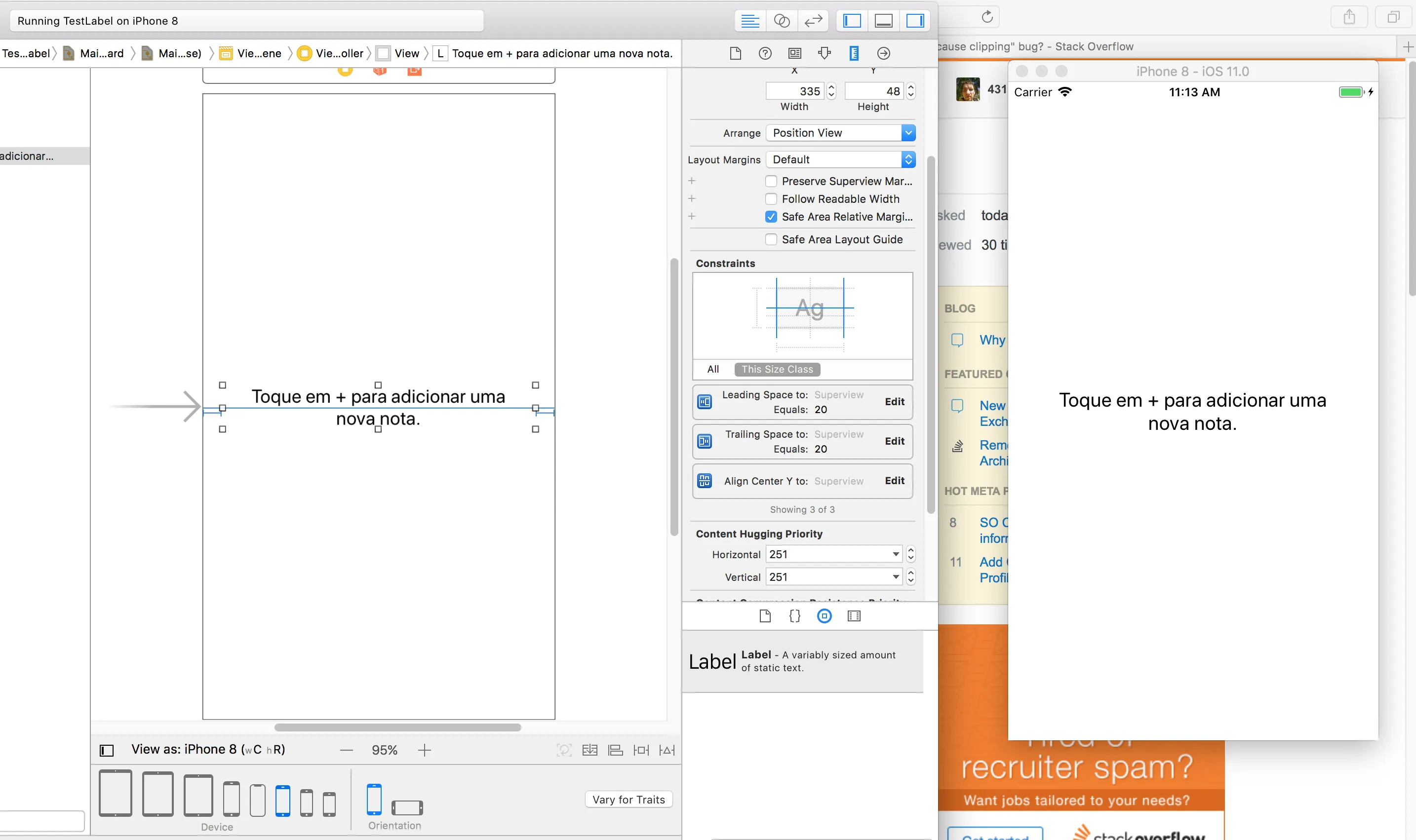Viewport: 1416px width, 840px height.
Task: Open the Attributes inspector icon
Action: pyautogui.click(x=825, y=53)
